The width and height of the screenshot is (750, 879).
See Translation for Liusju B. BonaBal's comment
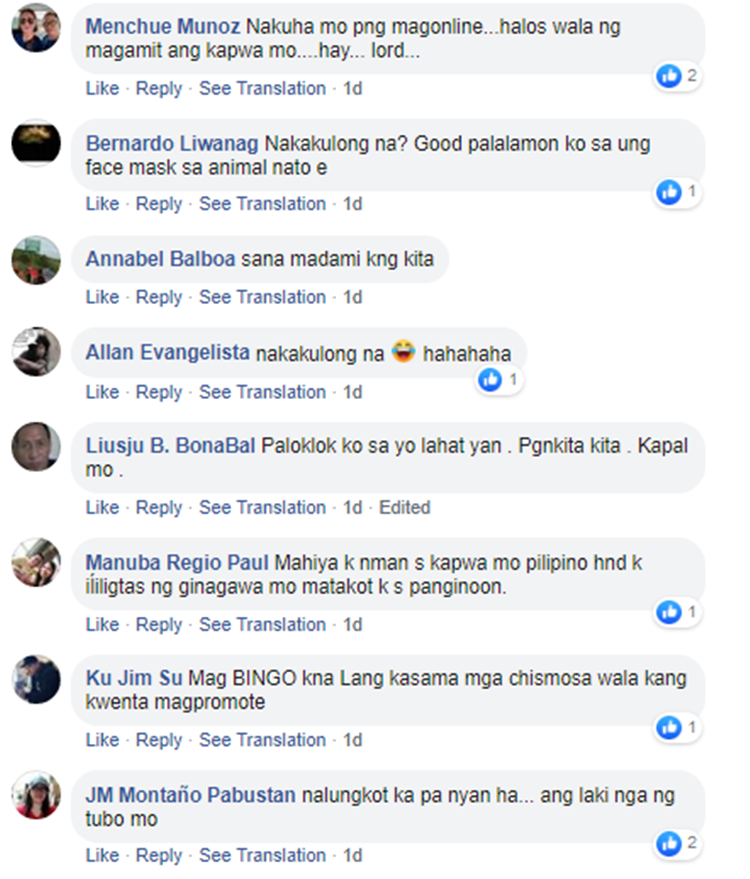coord(262,507)
